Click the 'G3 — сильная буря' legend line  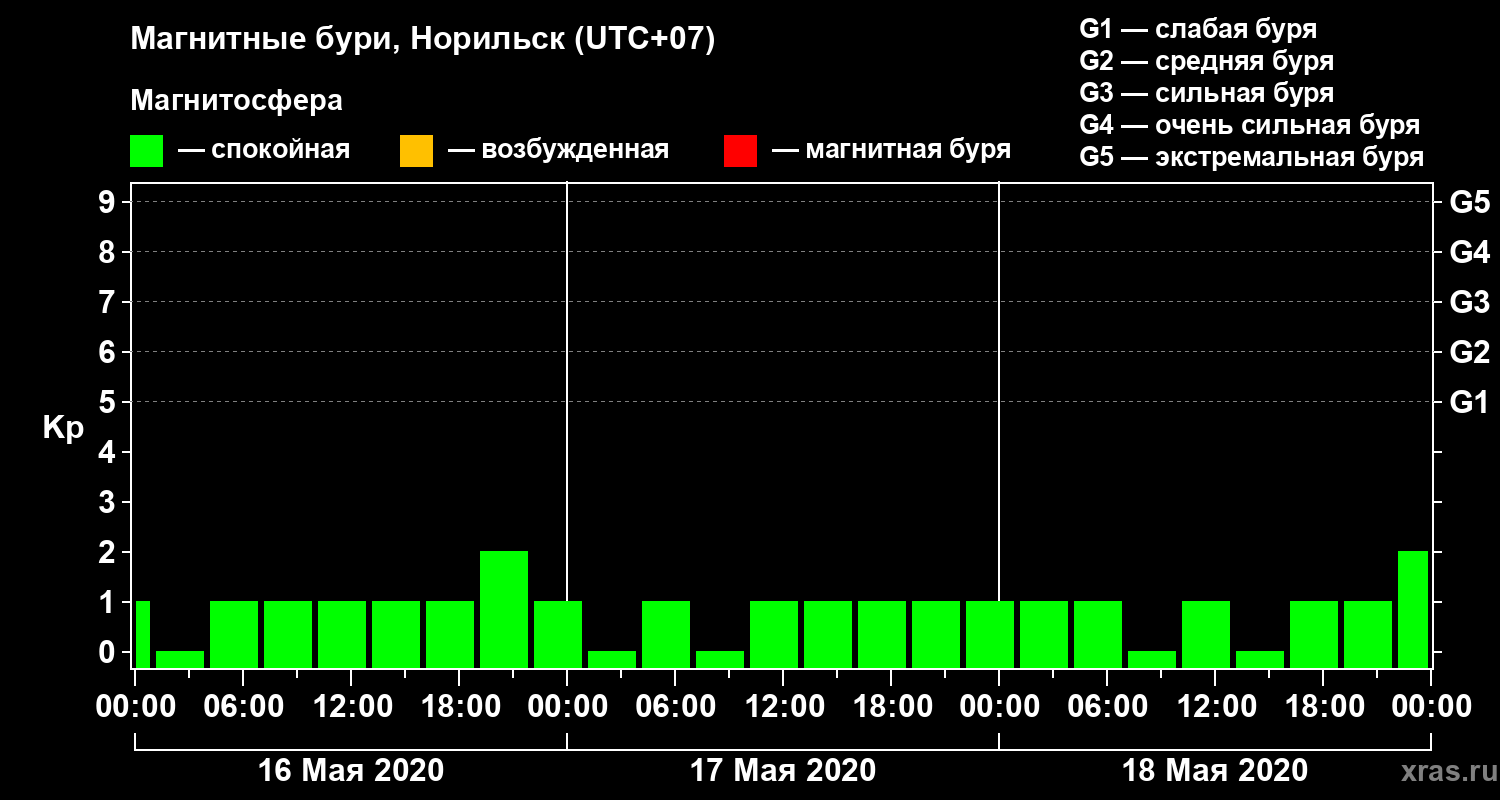pyautogui.click(x=1206, y=93)
